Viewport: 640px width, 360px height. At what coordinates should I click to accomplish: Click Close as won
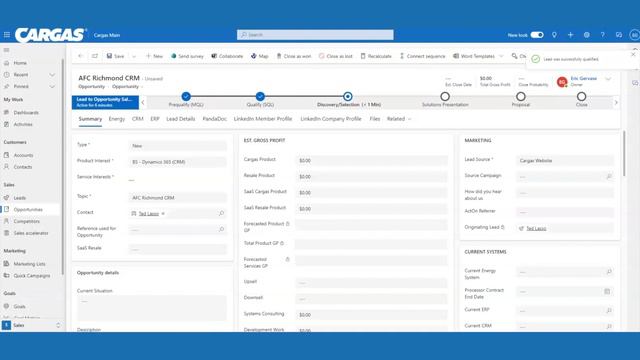[293, 56]
